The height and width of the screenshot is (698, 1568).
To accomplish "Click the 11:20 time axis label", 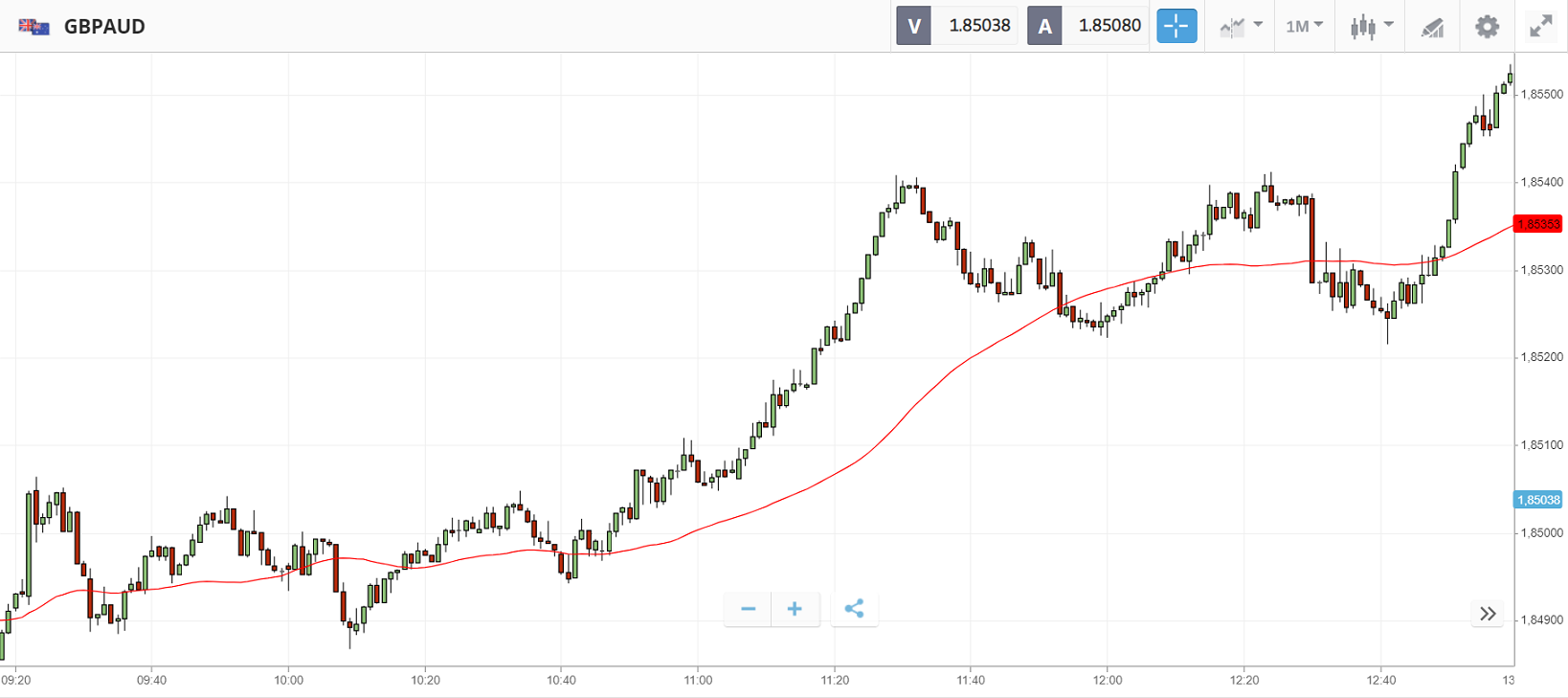I will (x=835, y=680).
